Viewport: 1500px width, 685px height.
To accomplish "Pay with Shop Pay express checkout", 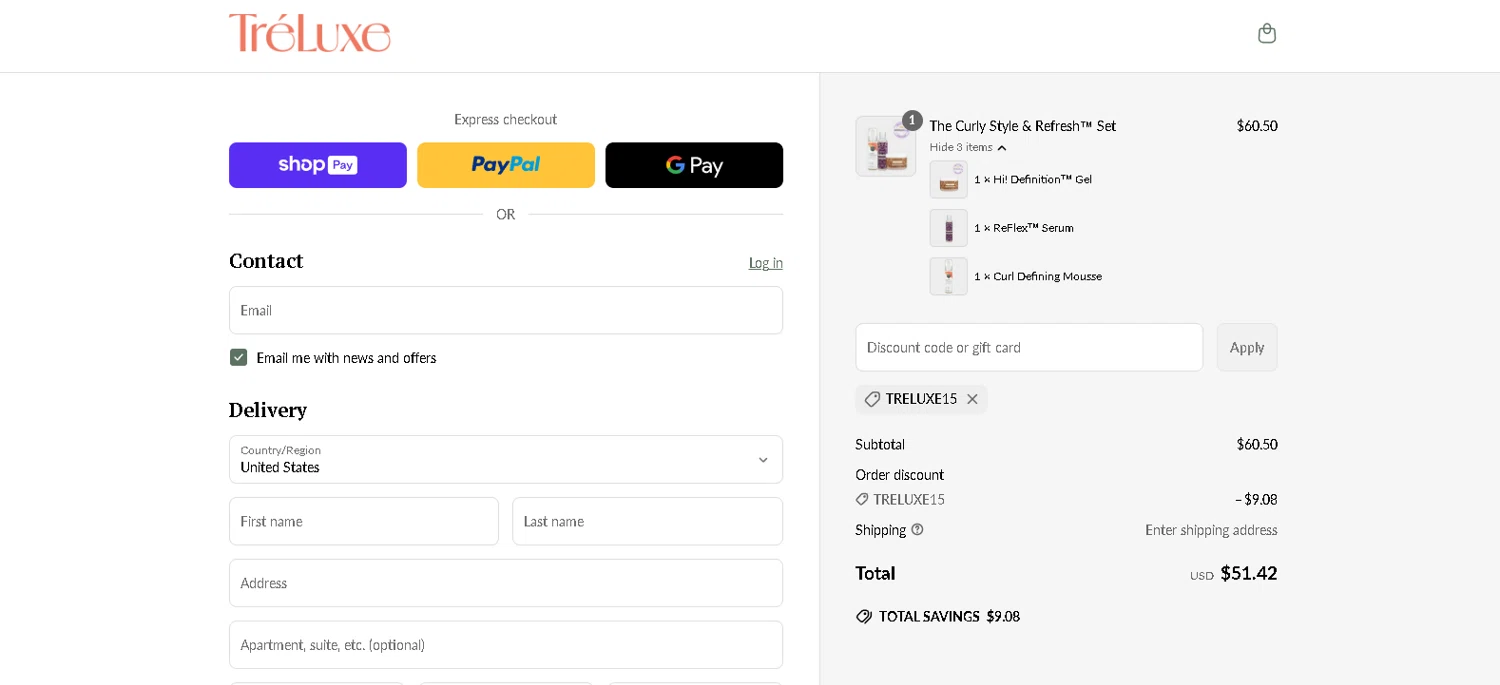I will (x=318, y=165).
